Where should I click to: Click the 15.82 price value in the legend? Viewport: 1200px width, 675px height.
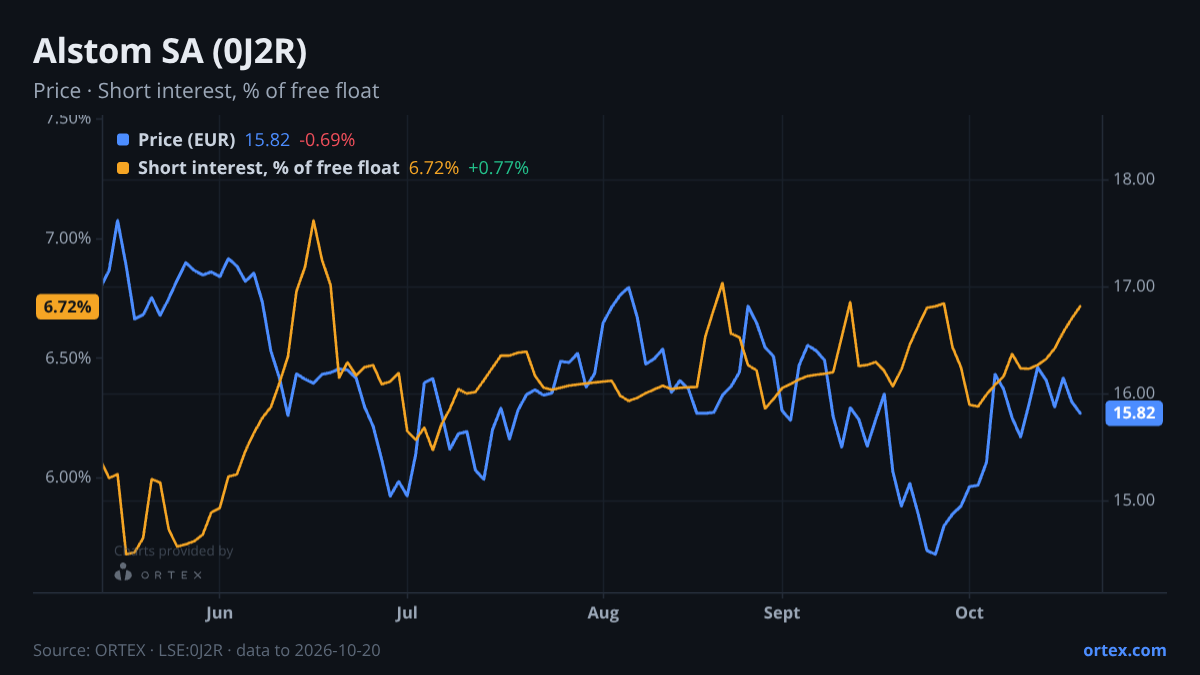[267, 140]
